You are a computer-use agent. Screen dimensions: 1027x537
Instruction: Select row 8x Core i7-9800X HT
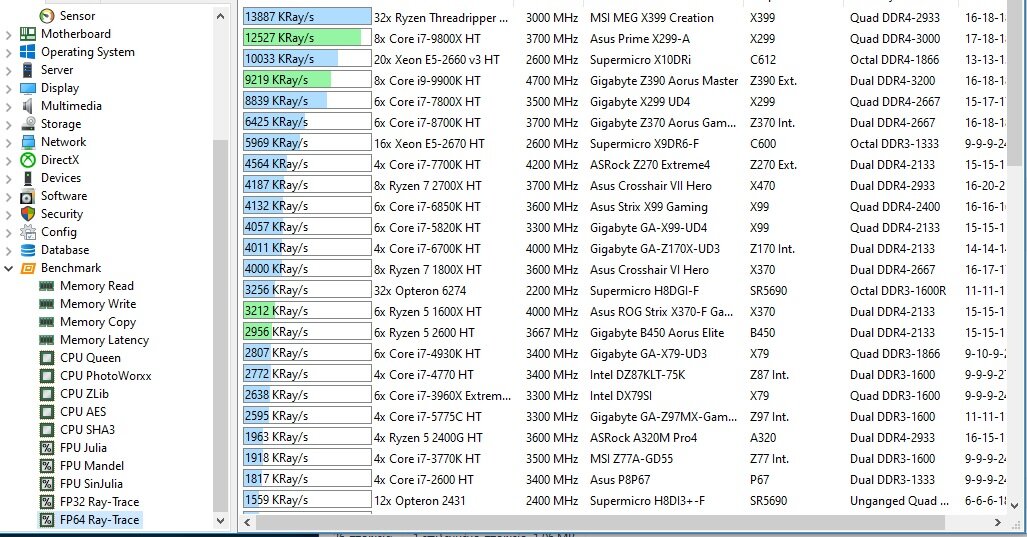click(x=427, y=39)
